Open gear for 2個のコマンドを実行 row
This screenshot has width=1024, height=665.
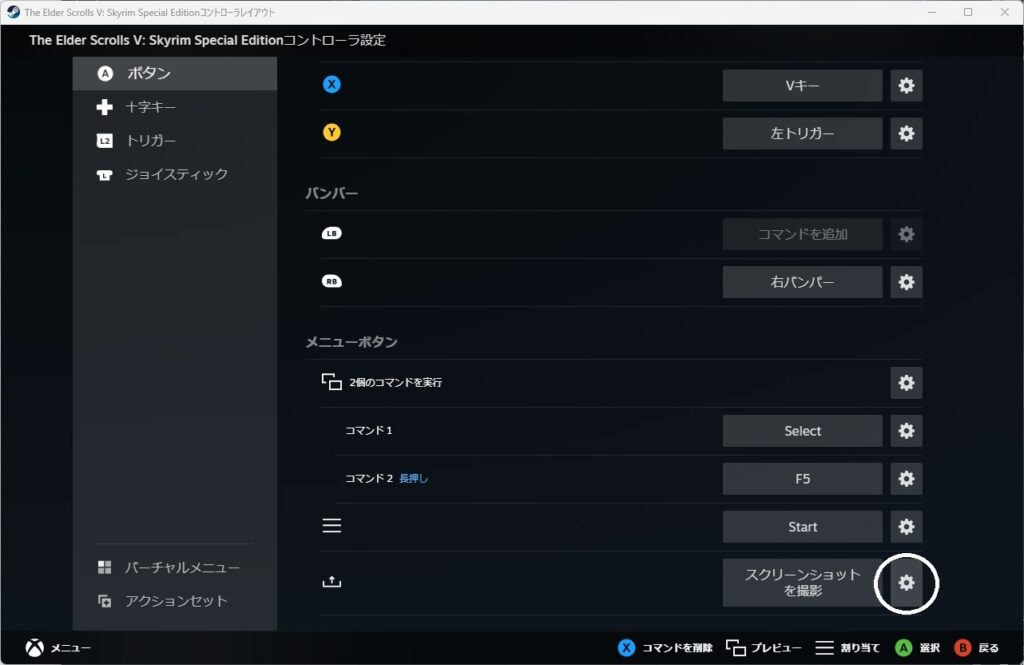pyautogui.click(x=906, y=383)
